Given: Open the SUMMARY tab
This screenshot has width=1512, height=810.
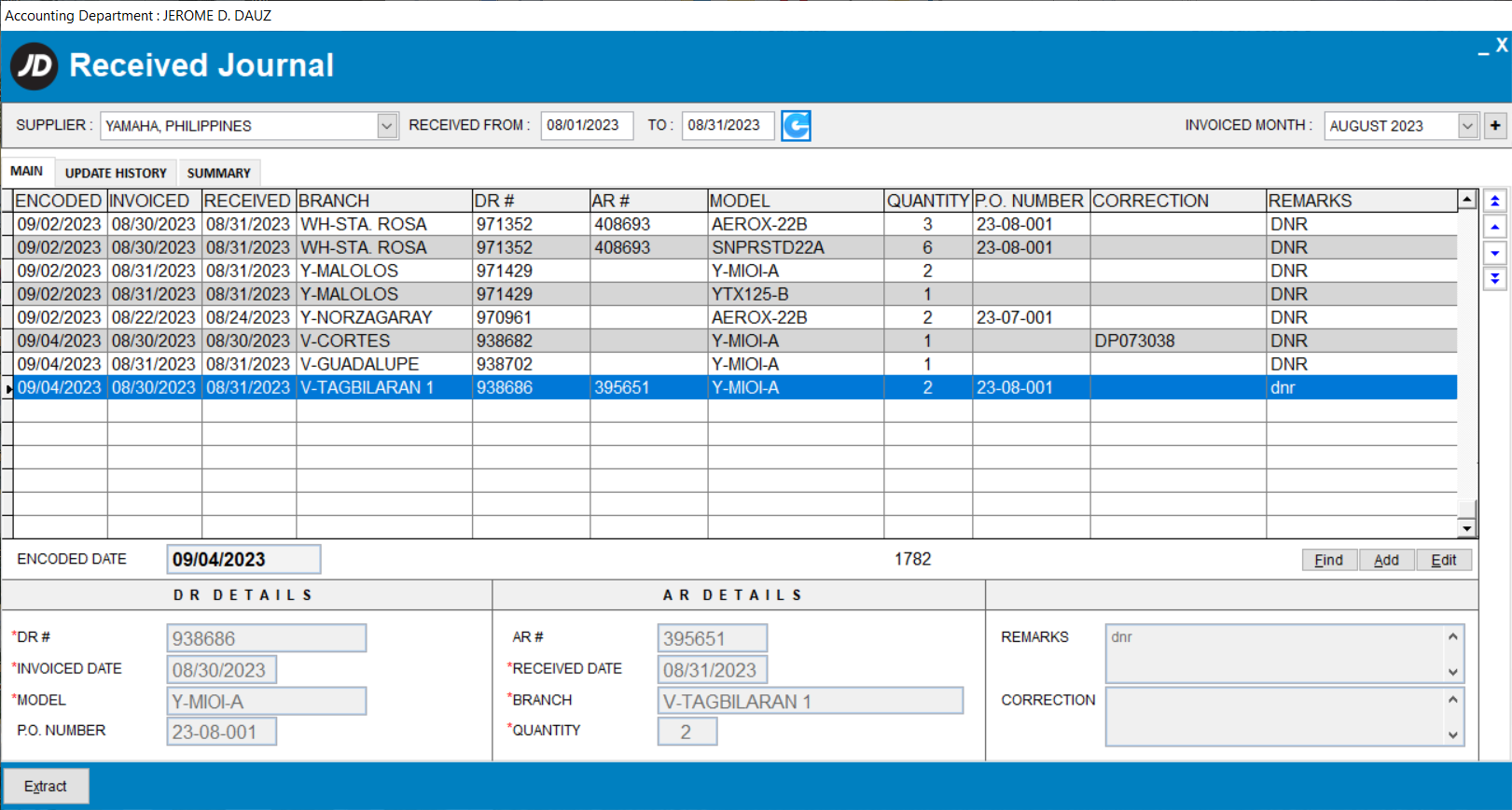Looking at the screenshot, I should (218, 173).
